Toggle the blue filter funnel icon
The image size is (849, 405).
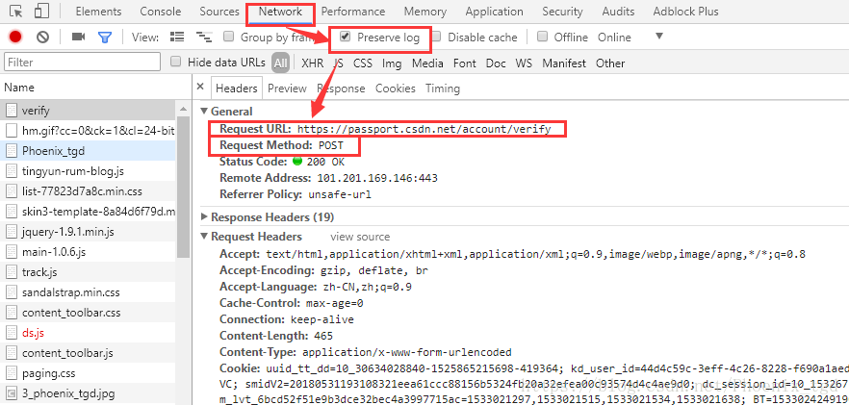point(105,37)
